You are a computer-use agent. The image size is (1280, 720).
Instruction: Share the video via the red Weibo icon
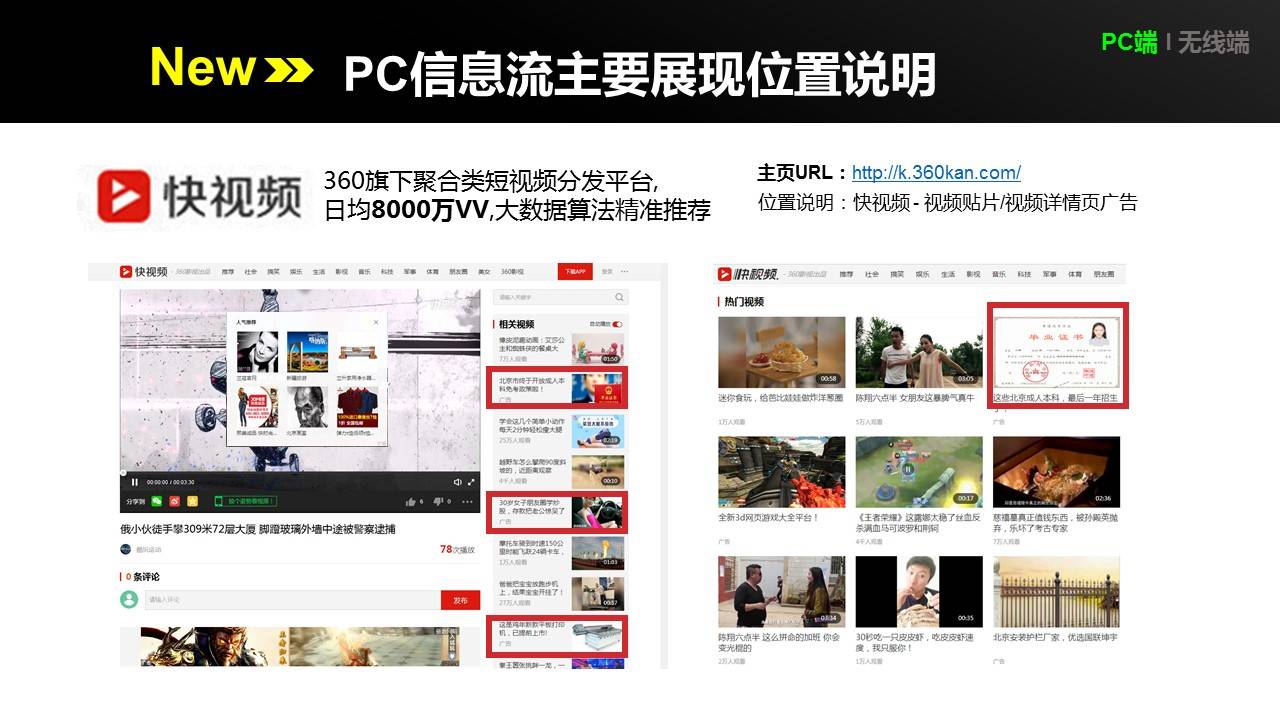pos(175,501)
